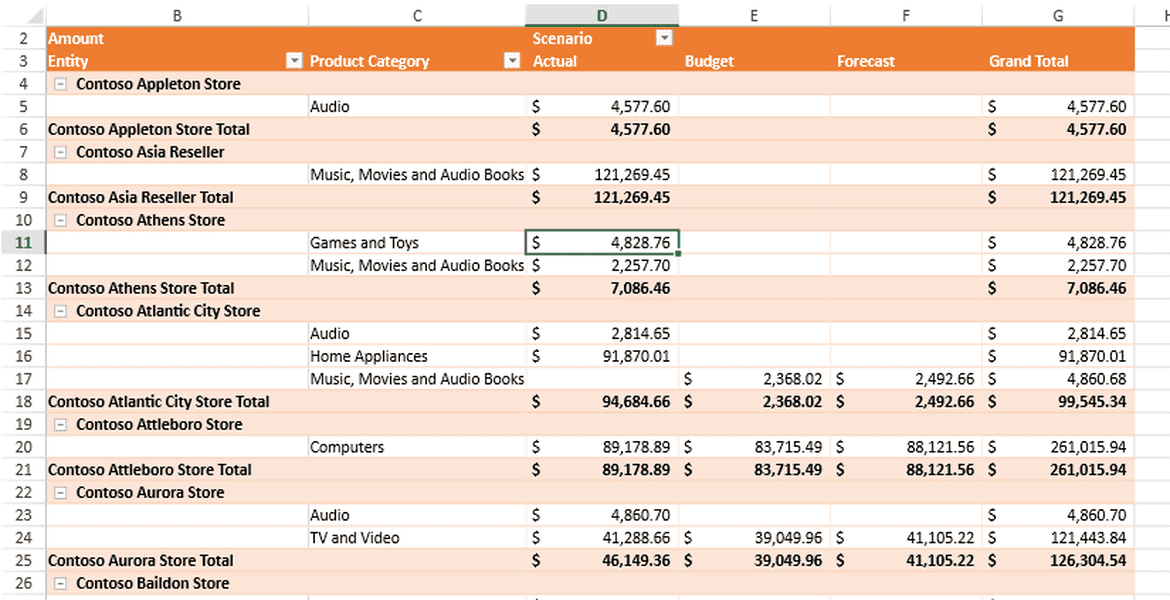Select column B header
Image resolution: width=1170 pixels, height=600 pixels.
click(177, 15)
